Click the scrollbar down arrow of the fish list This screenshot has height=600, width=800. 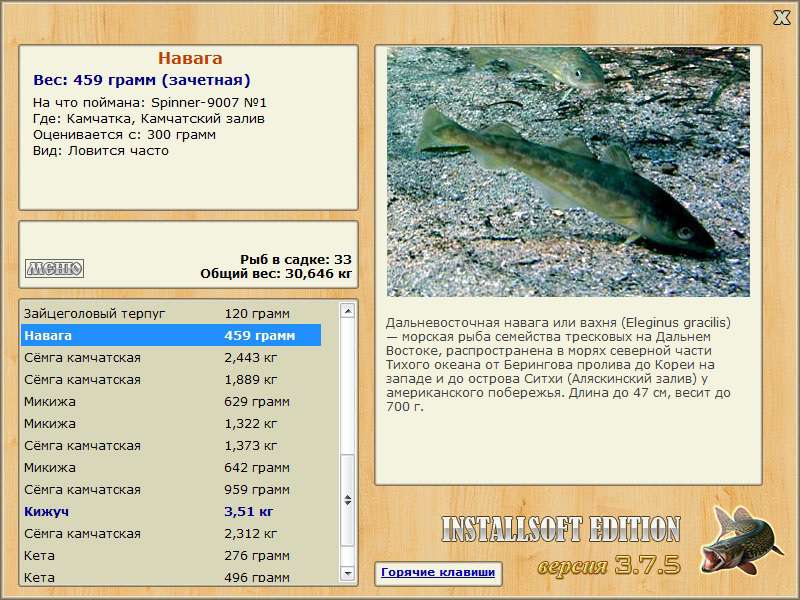pyautogui.click(x=347, y=573)
